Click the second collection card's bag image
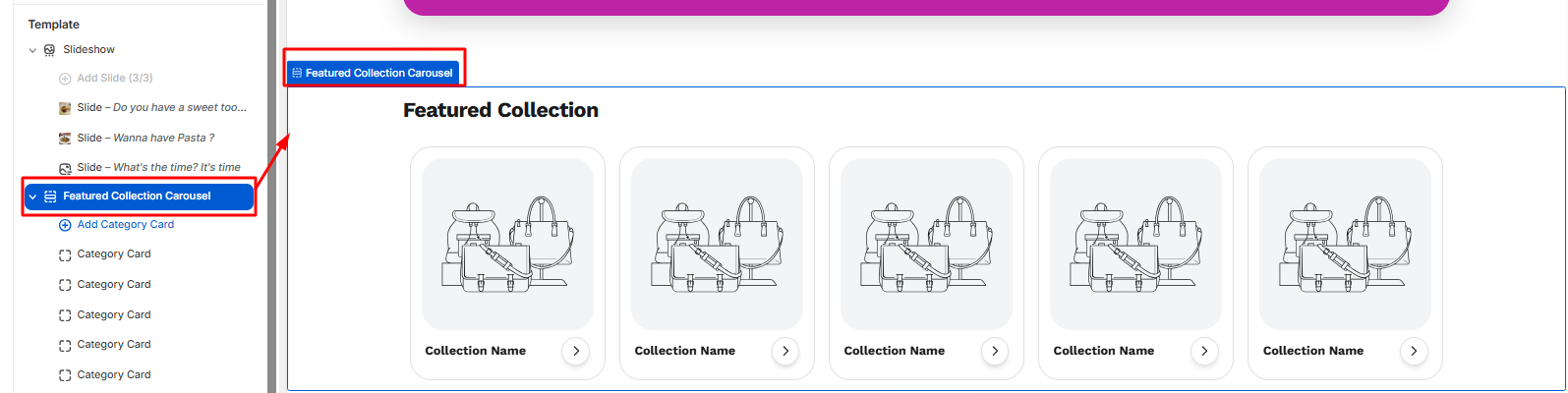The height and width of the screenshot is (393, 1568). (717, 244)
